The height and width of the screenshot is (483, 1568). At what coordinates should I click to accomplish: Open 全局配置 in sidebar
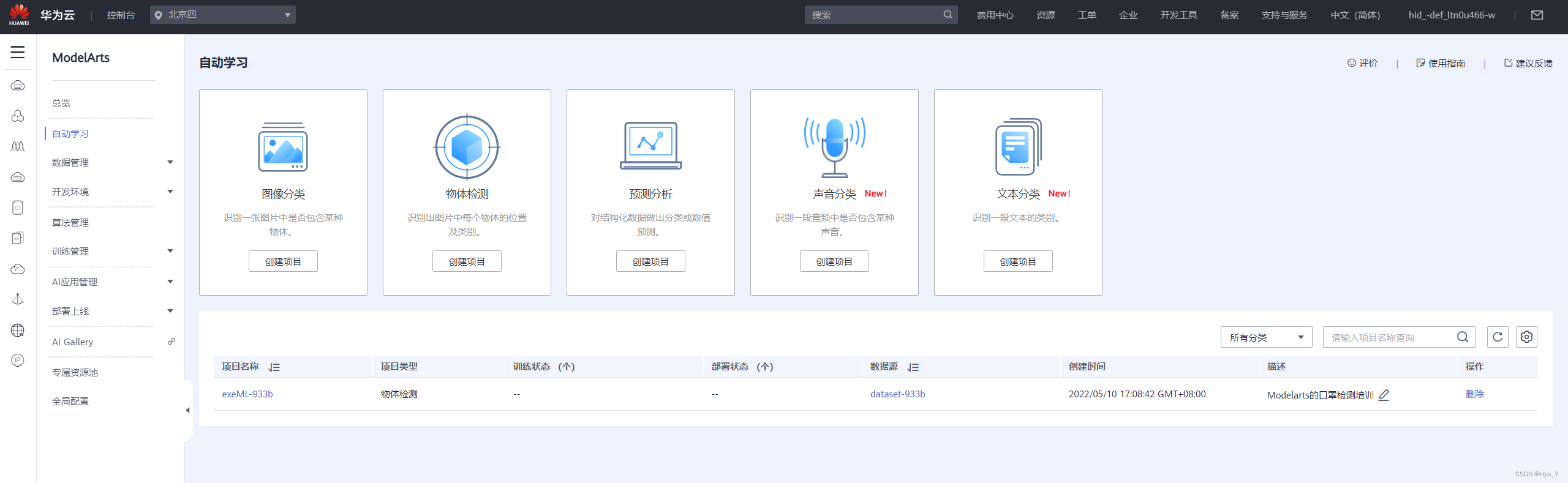click(x=70, y=401)
